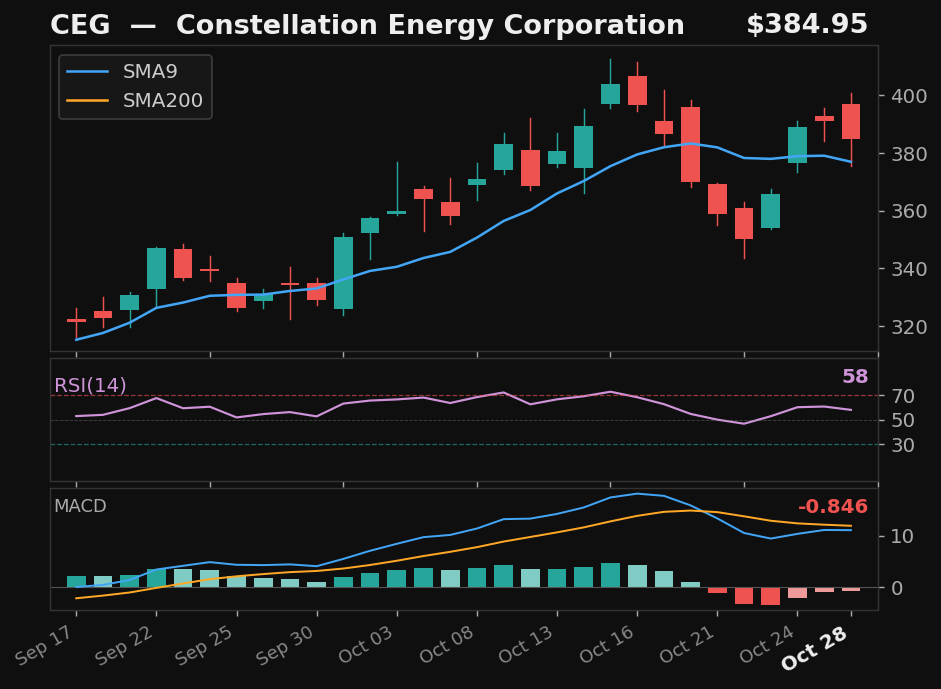Click the Oct 08 date label
Viewport: 941px width, 689px height.
[446, 645]
